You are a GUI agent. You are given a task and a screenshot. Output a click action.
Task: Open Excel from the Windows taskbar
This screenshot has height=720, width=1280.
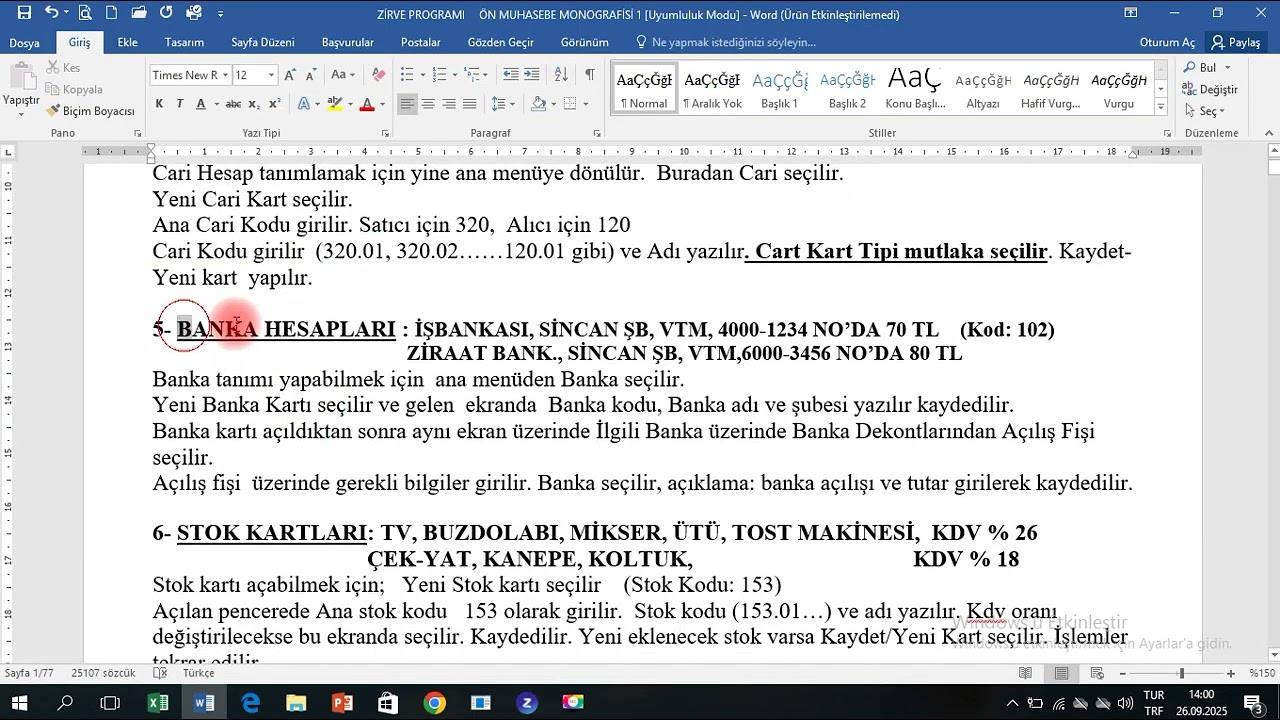(x=158, y=703)
